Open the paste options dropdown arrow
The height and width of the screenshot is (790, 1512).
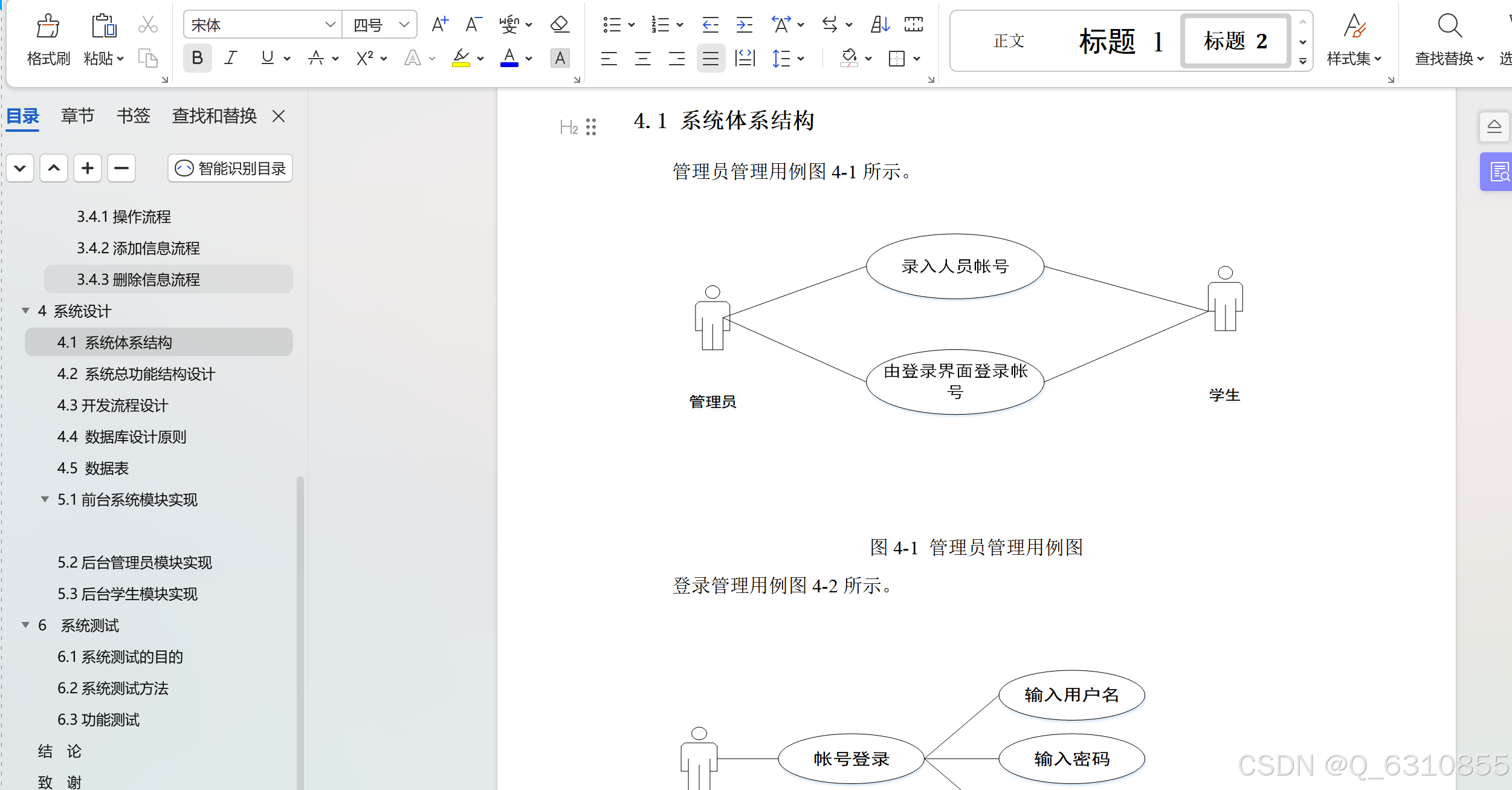120,59
